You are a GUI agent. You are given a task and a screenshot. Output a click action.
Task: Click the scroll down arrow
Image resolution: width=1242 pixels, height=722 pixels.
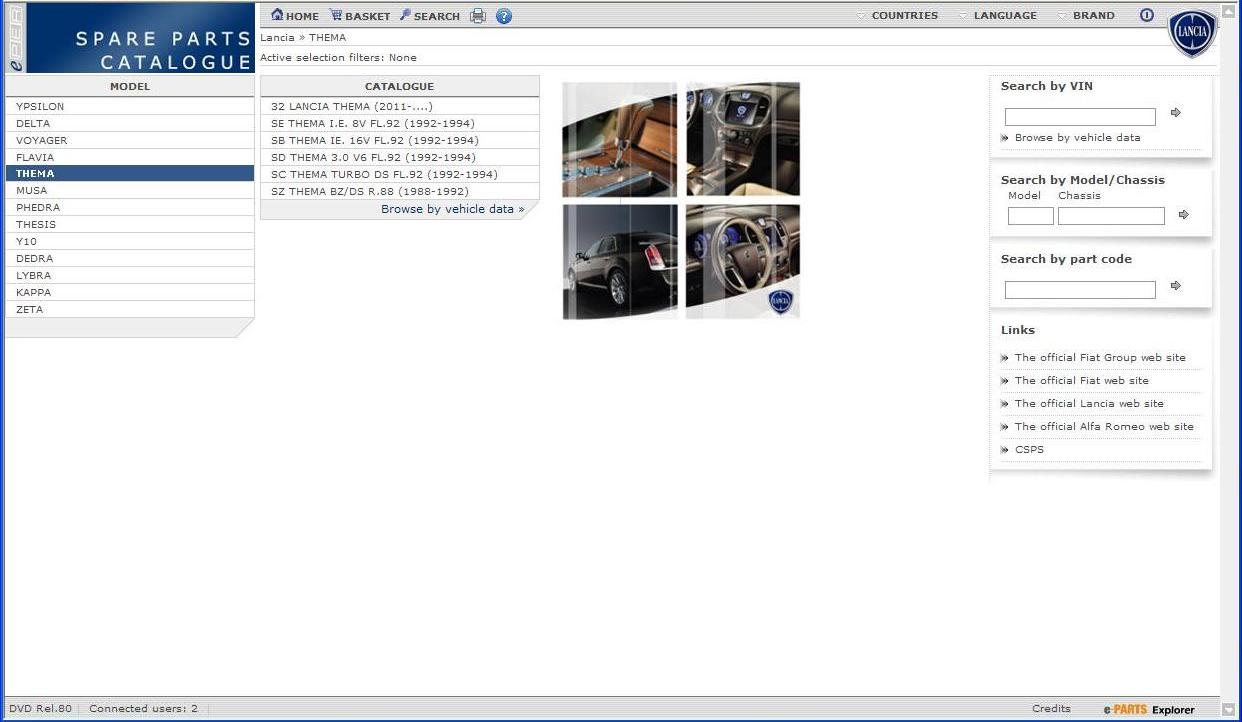coord(1230,709)
